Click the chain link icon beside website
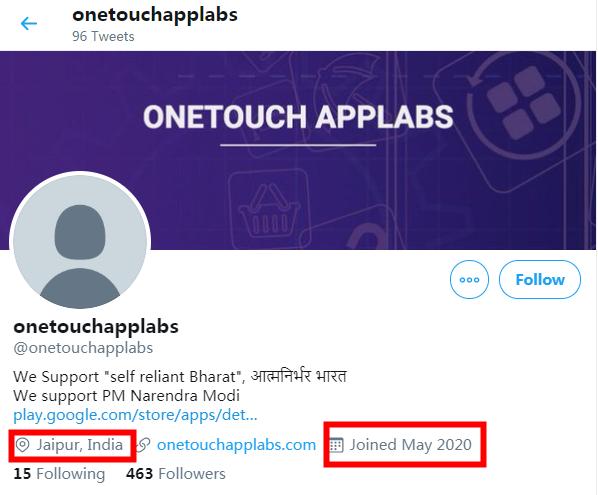This screenshot has width=598, height=495. pos(144,445)
